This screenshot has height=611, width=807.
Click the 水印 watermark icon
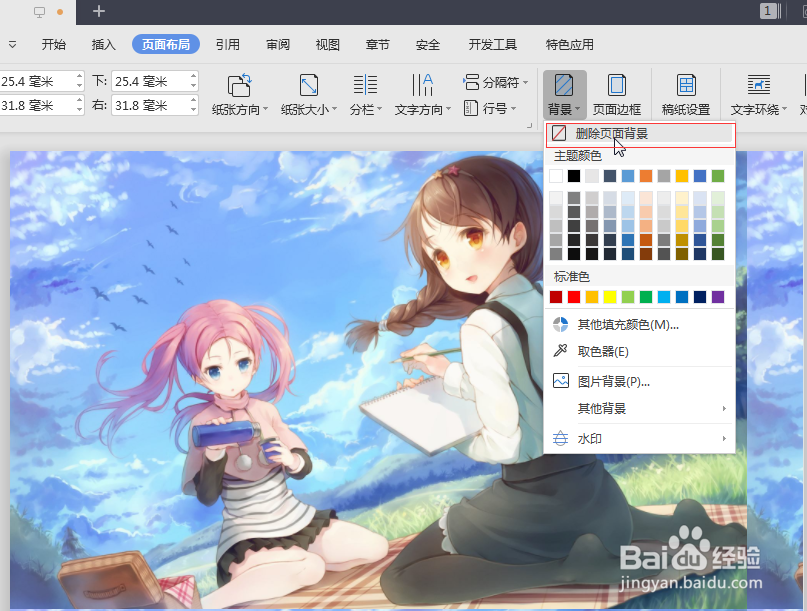click(x=560, y=439)
